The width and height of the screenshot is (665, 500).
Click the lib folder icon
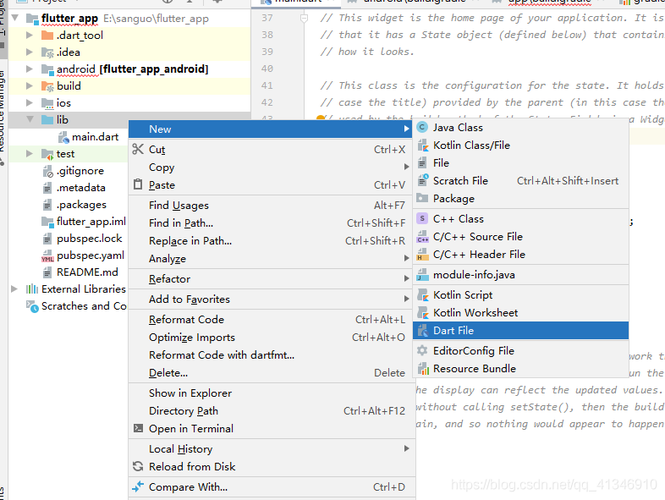[47, 120]
